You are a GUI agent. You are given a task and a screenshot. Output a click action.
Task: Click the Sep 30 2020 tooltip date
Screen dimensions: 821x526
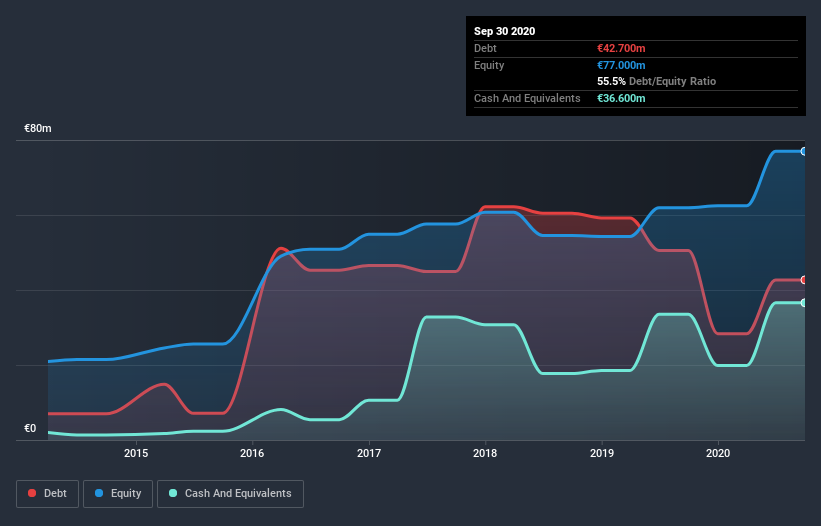(505, 31)
